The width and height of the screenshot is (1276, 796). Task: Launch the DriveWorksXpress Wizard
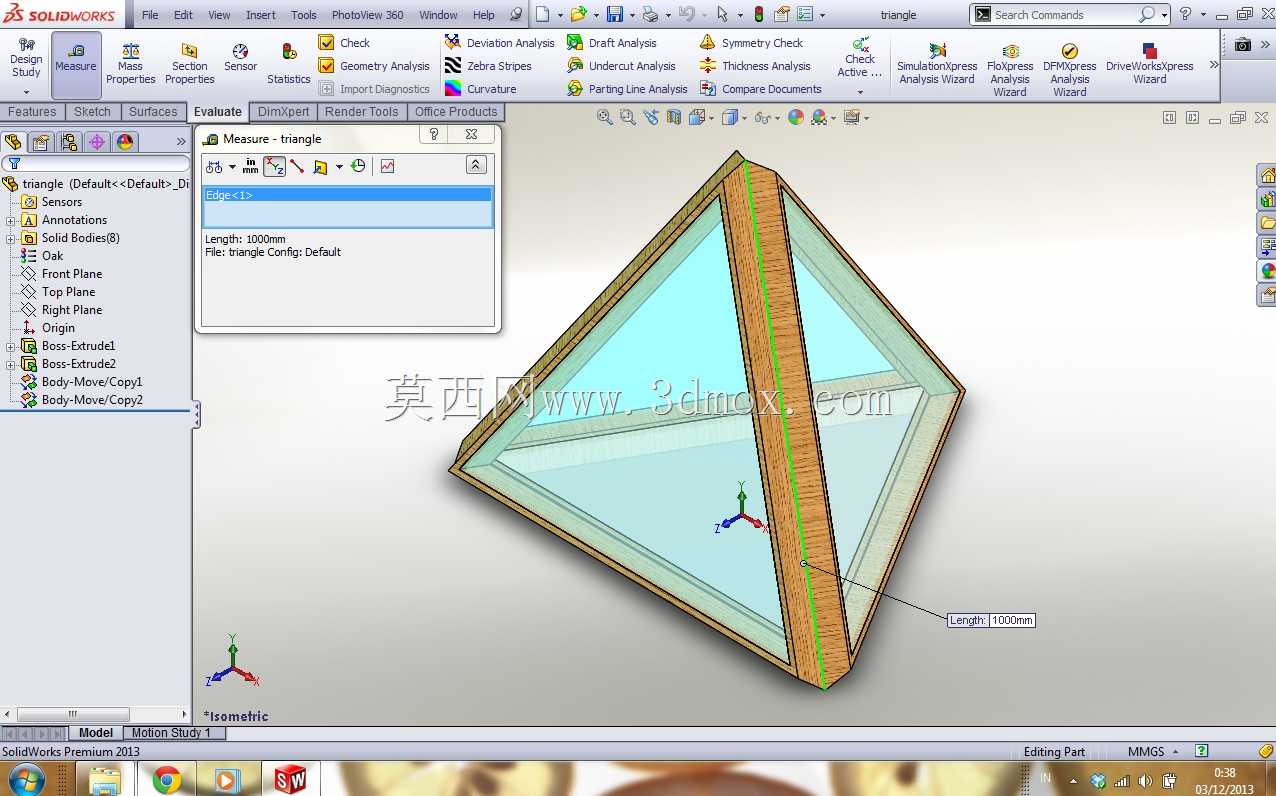(x=1150, y=65)
